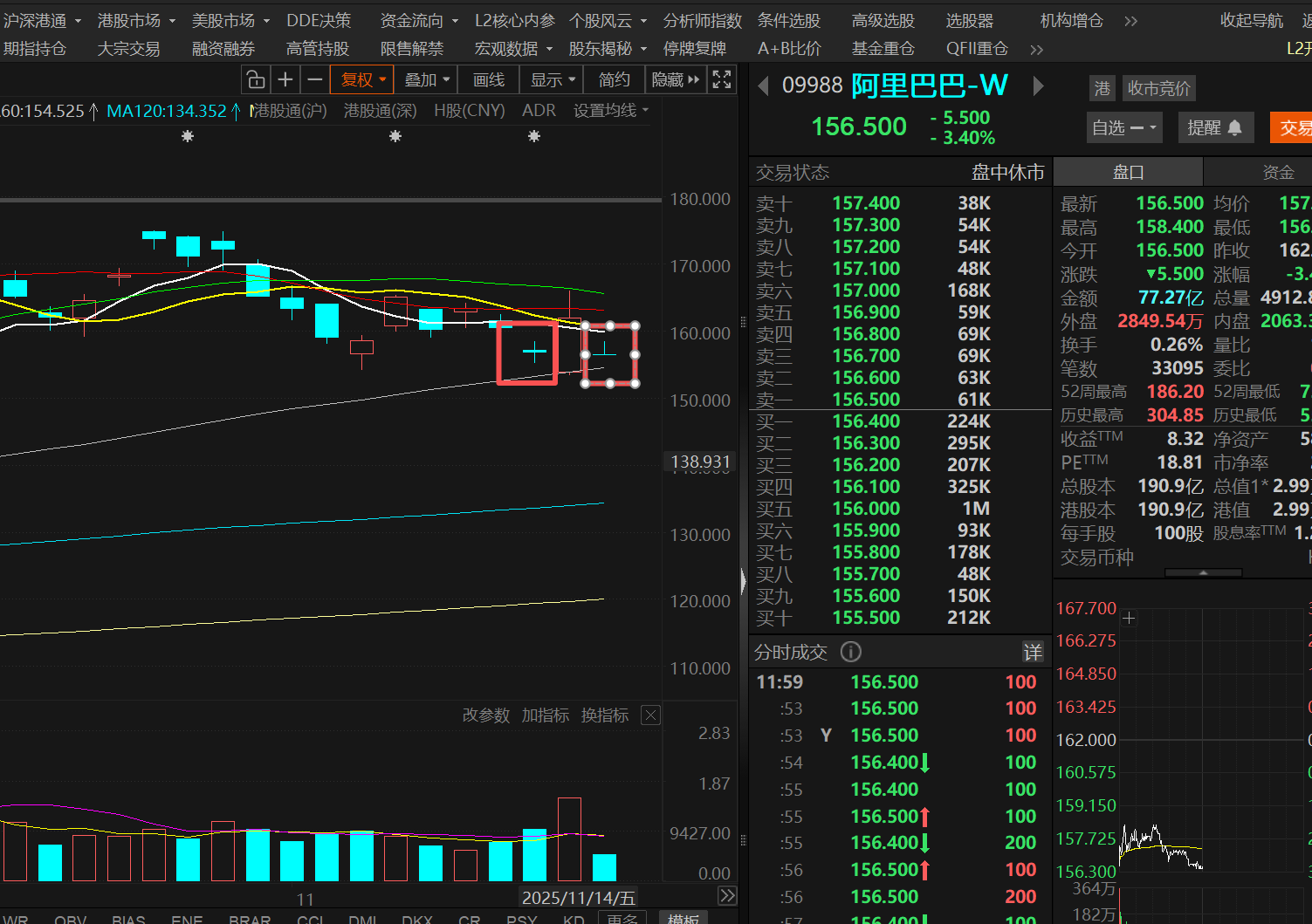Click 改参数 link
Viewport: 1312px width, 924px height.
click(x=486, y=715)
